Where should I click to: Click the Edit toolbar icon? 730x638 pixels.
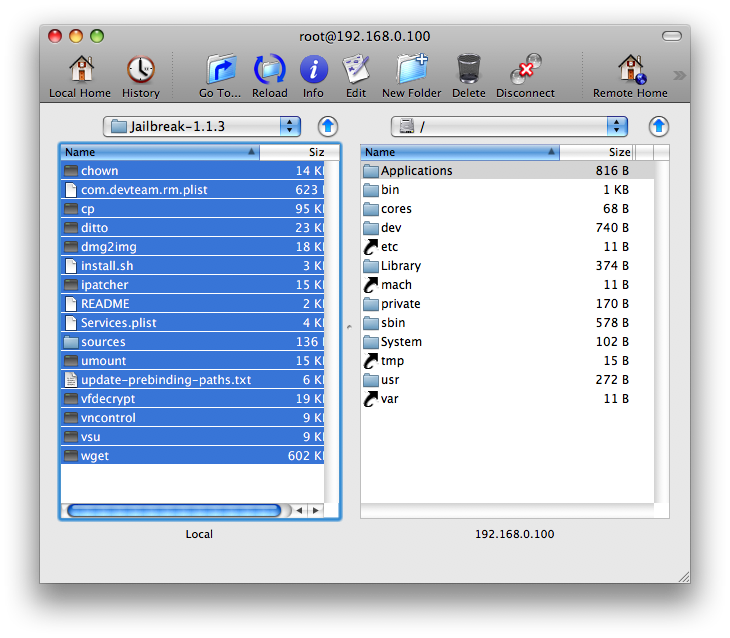point(356,71)
